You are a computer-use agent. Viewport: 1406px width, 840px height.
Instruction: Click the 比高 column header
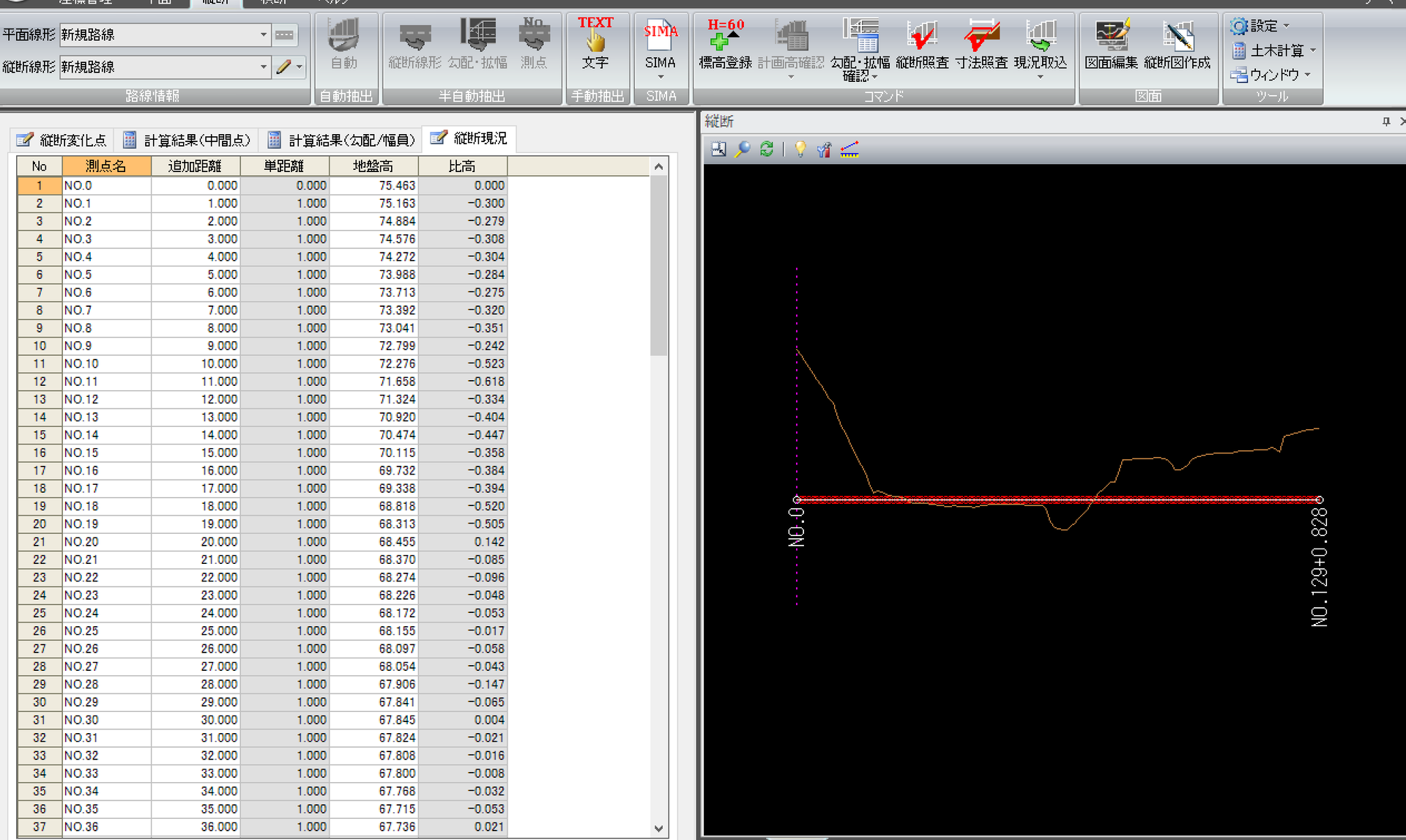[463, 166]
